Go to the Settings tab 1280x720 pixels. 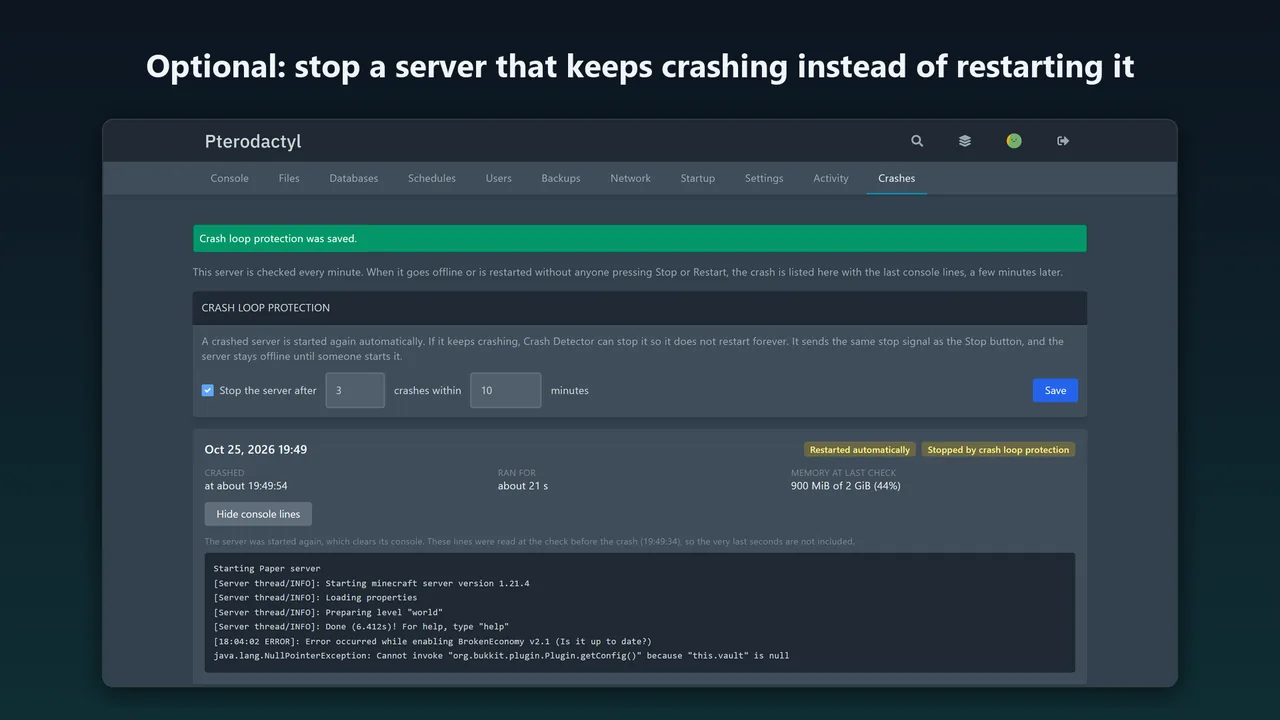pos(764,178)
